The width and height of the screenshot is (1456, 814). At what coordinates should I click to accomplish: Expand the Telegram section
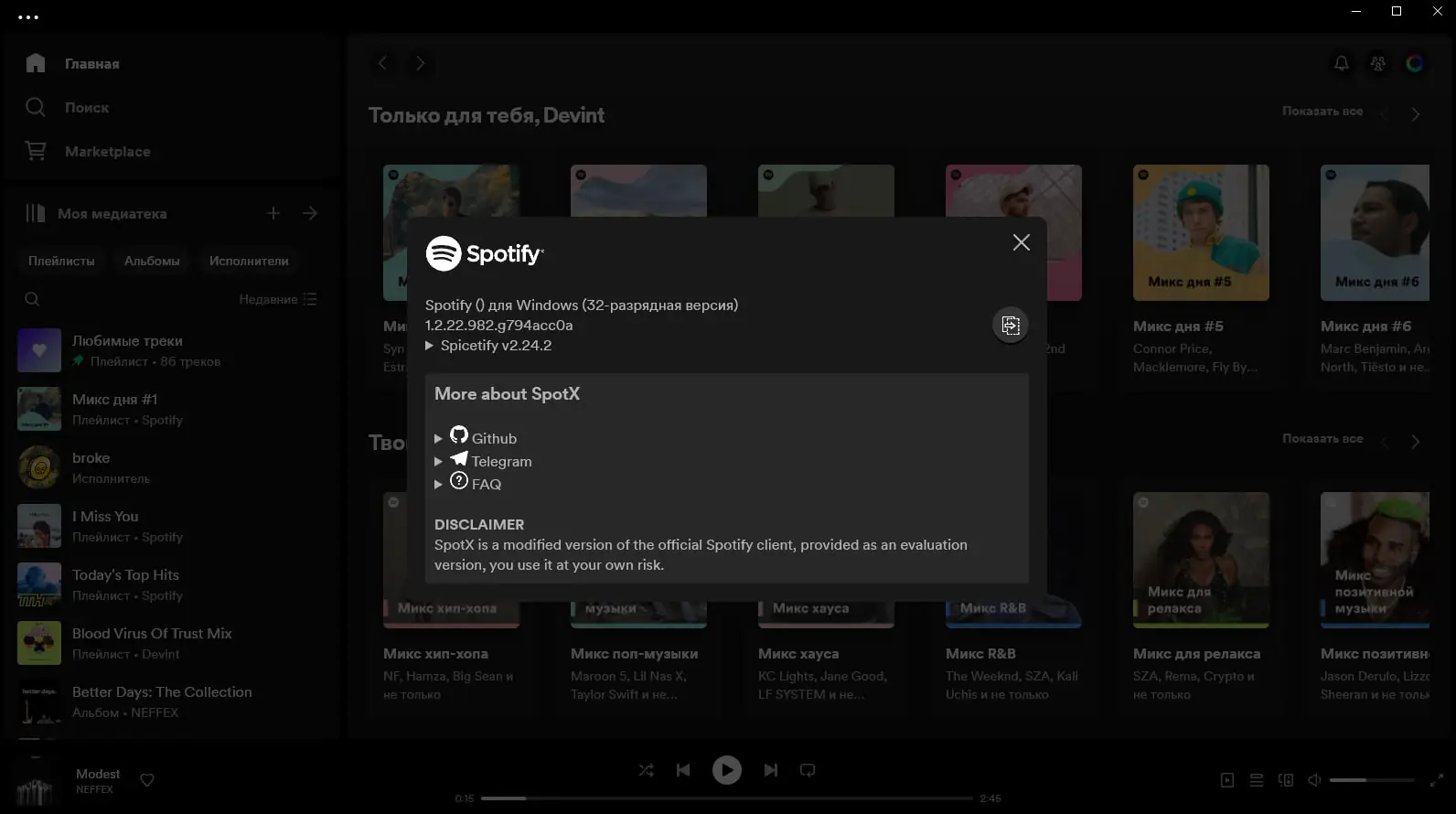click(x=484, y=460)
